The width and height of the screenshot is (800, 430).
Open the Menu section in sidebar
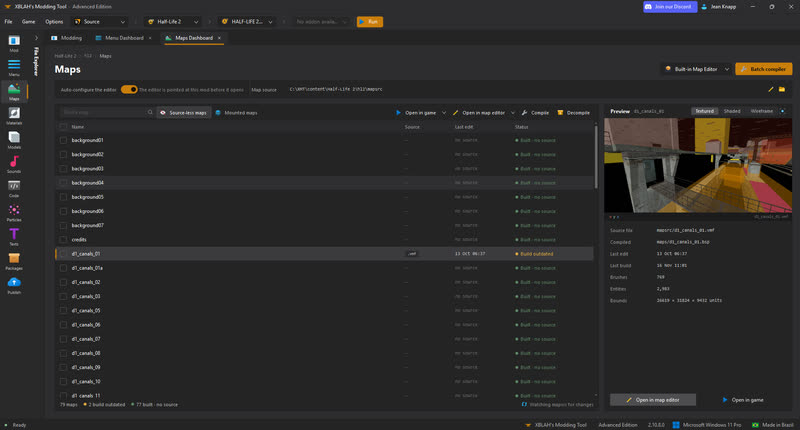[x=14, y=67]
